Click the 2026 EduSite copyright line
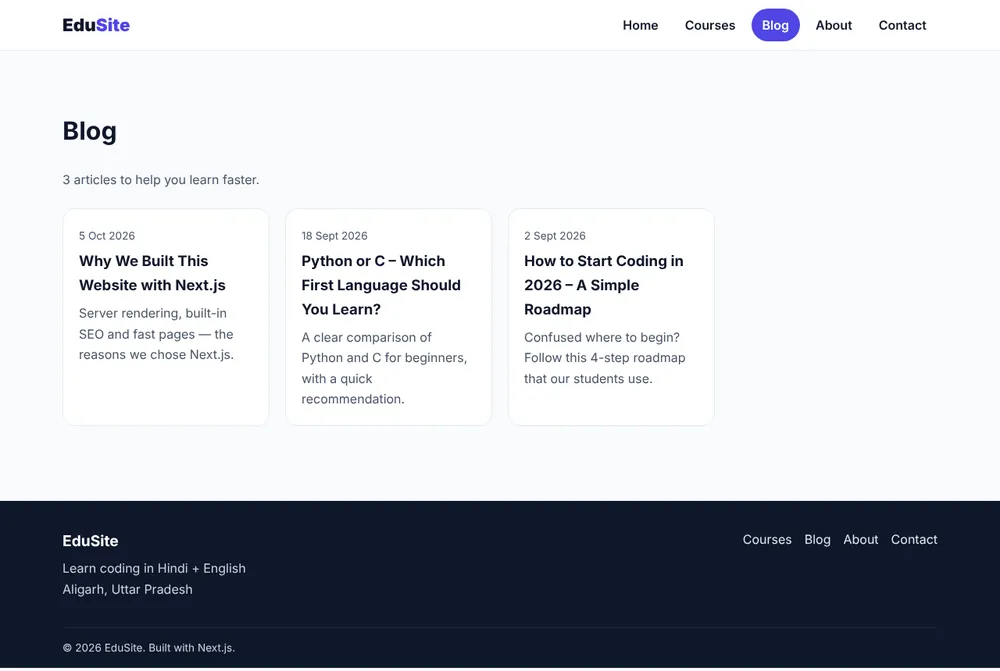 click(149, 647)
